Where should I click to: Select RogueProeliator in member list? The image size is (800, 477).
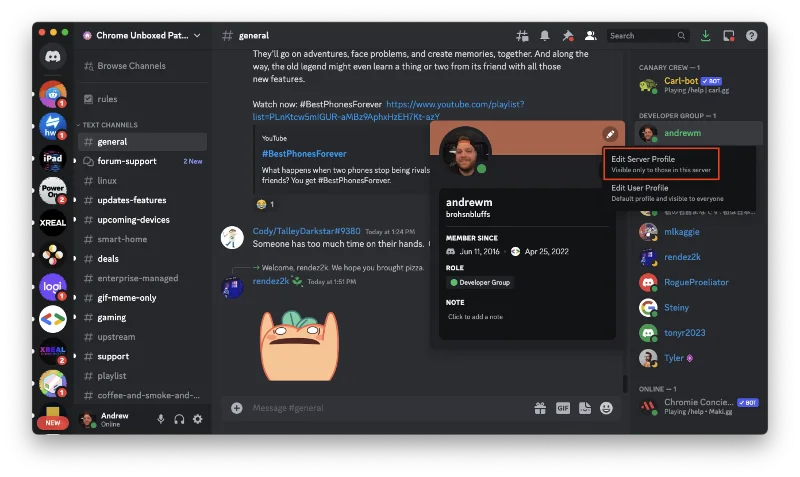pos(698,282)
